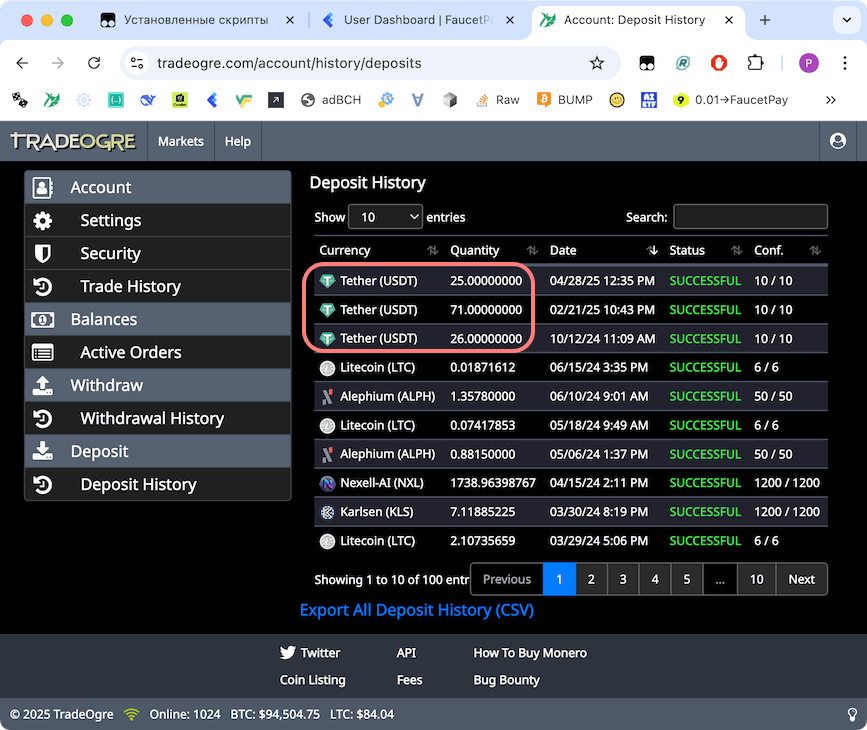The width and height of the screenshot is (867, 730).
Task: Open Active Orders in the sidebar
Action: [158, 352]
